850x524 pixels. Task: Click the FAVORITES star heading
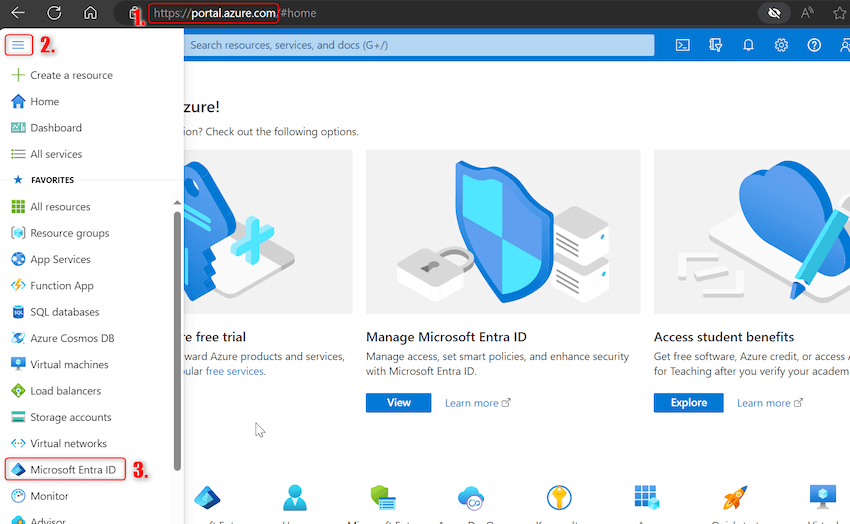click(x=43, y=180)
